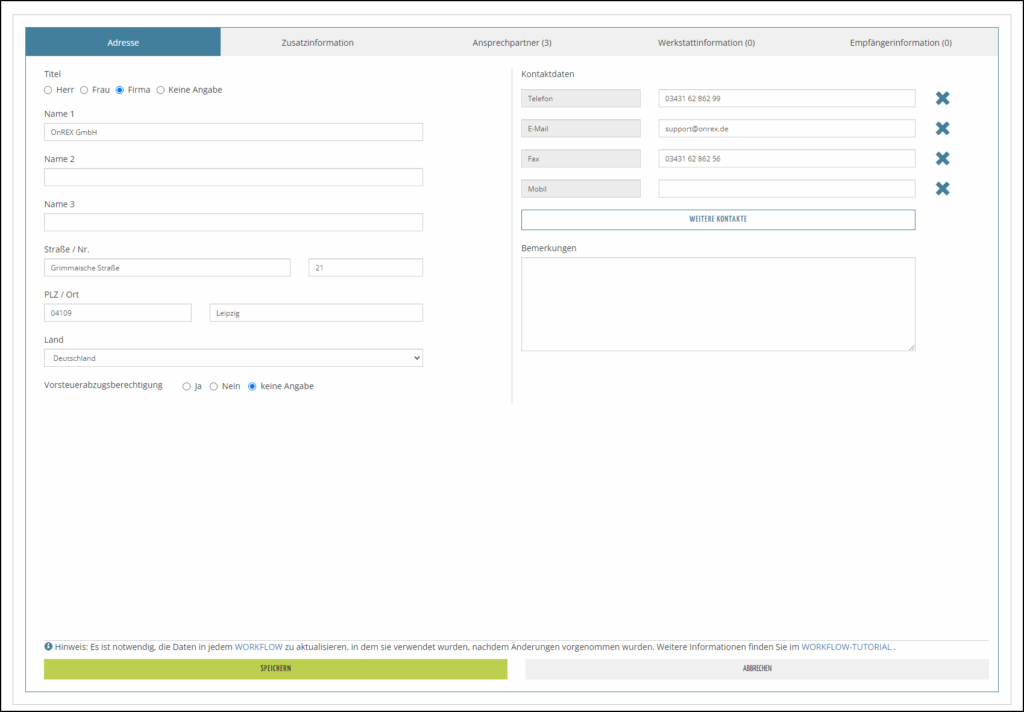
Task: Add more contacts via Weitere Kontakte
Action: click(x=718, y=219)
